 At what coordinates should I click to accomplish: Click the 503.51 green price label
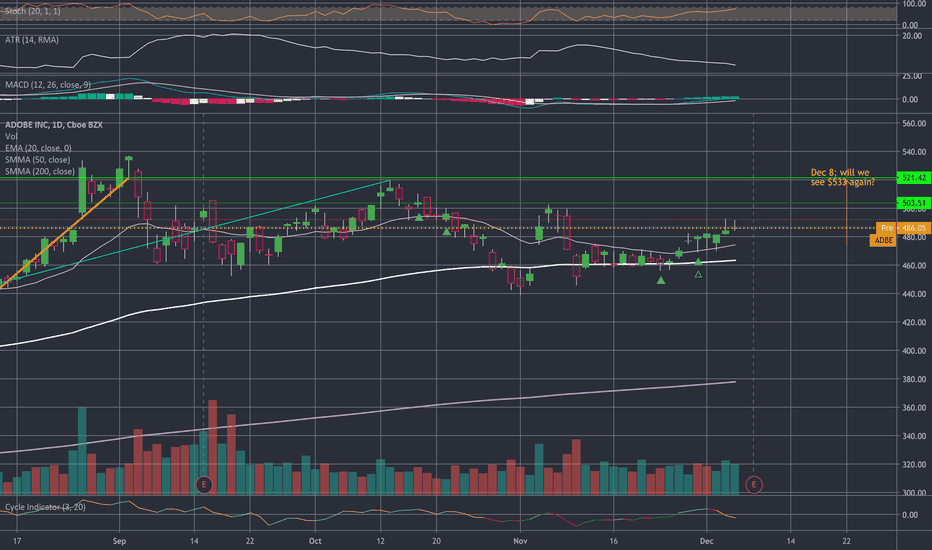[914, 203]
